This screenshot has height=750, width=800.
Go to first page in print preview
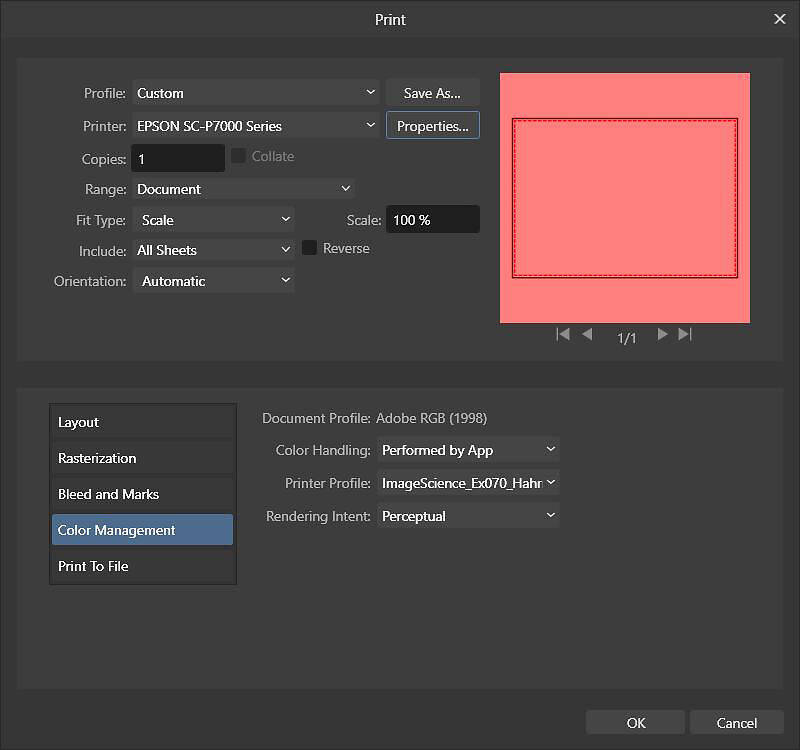[x=563, y=334]
